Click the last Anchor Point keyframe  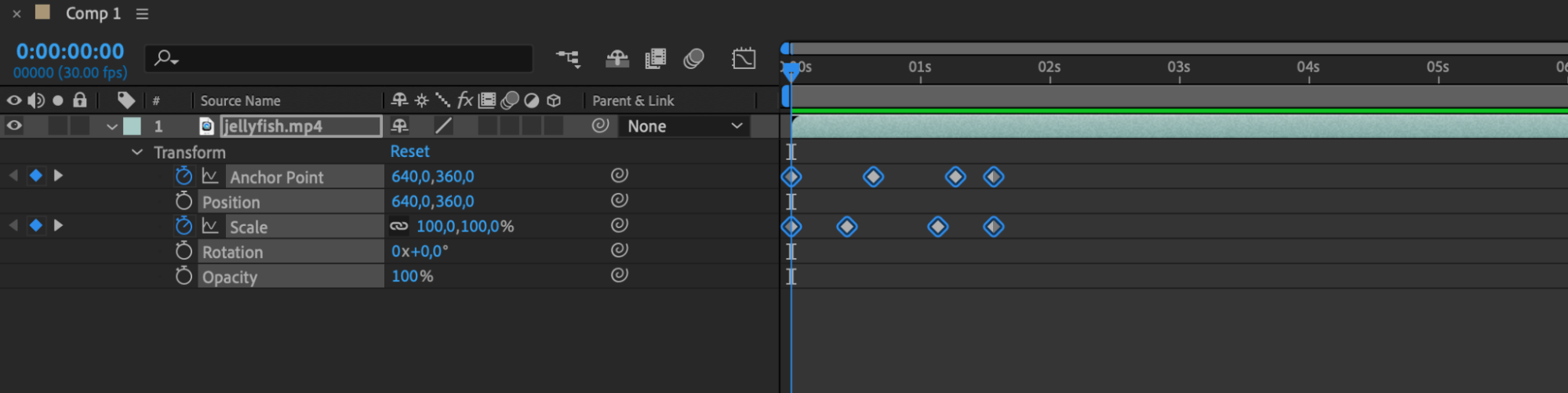click(x=994, y=177)
